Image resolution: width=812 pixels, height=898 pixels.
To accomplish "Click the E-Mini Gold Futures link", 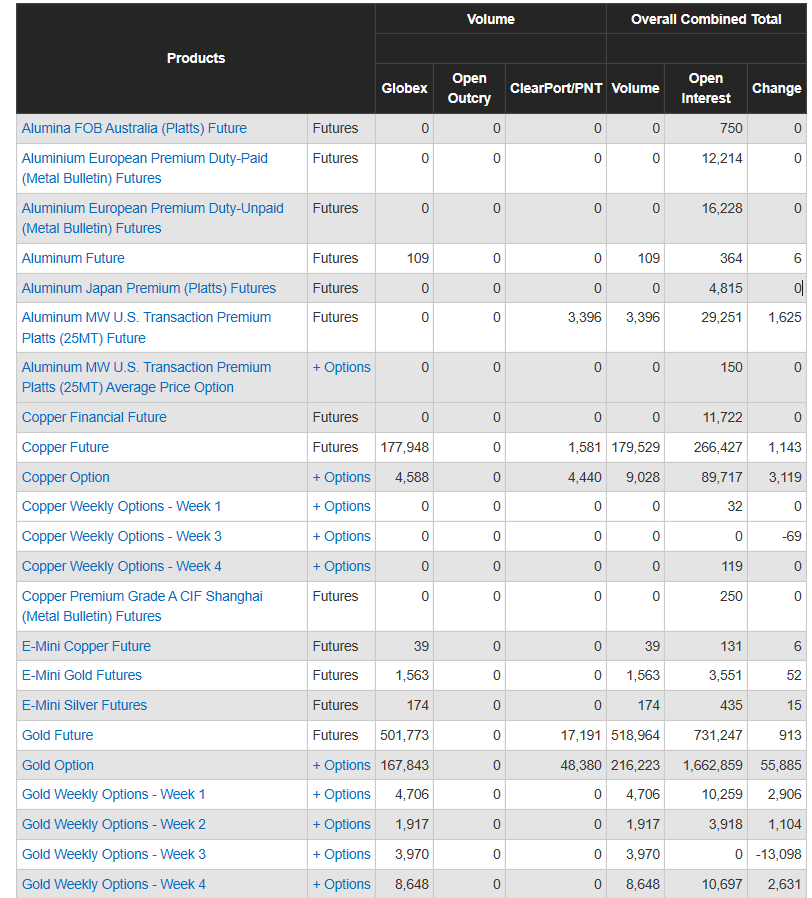I will pos(81,675).
